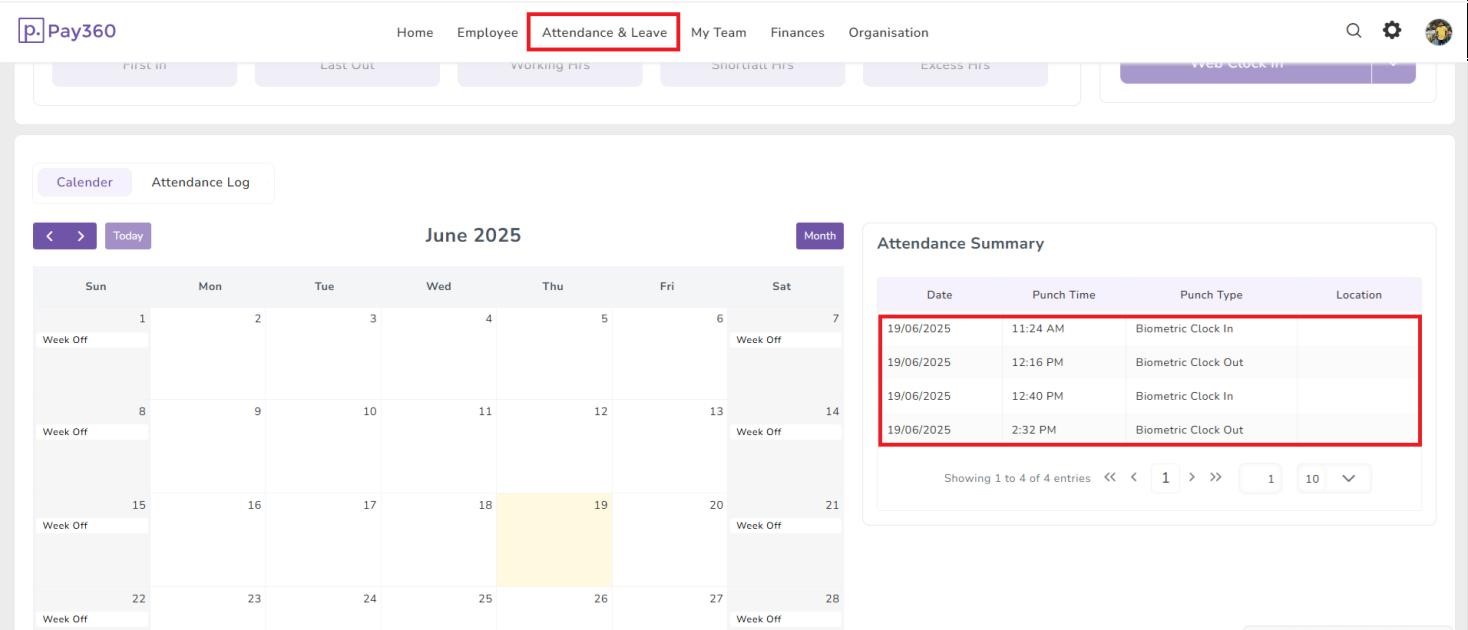Sort by the Date column header

(x=940, y=295)
